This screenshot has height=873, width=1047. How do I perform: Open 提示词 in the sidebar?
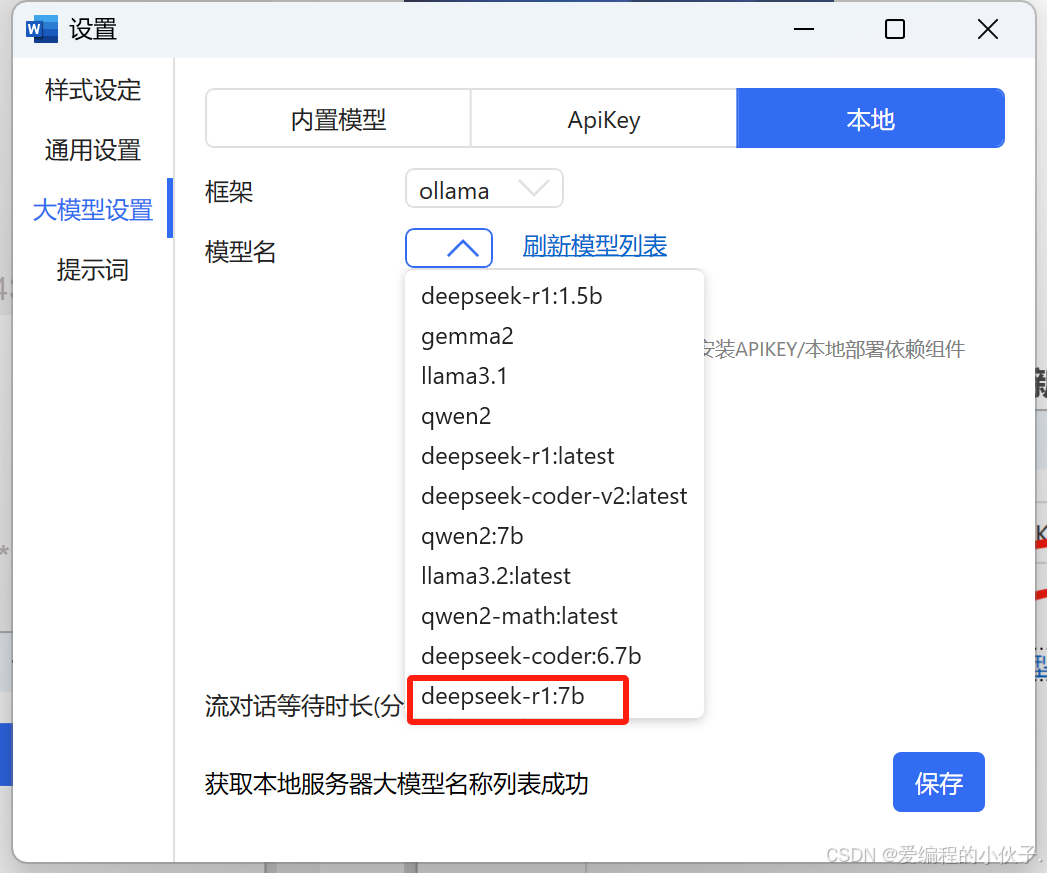click(91, 270)
